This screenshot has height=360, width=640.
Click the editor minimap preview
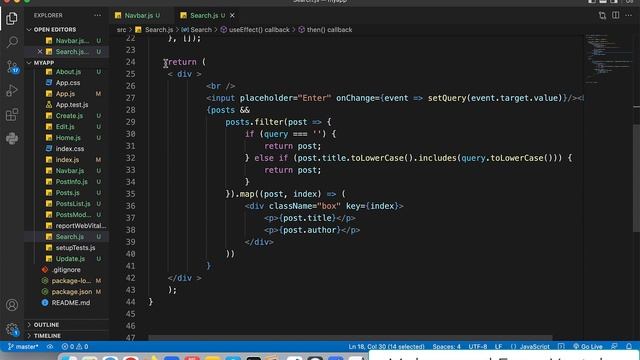pyautogui.click(x=608, y=59)
